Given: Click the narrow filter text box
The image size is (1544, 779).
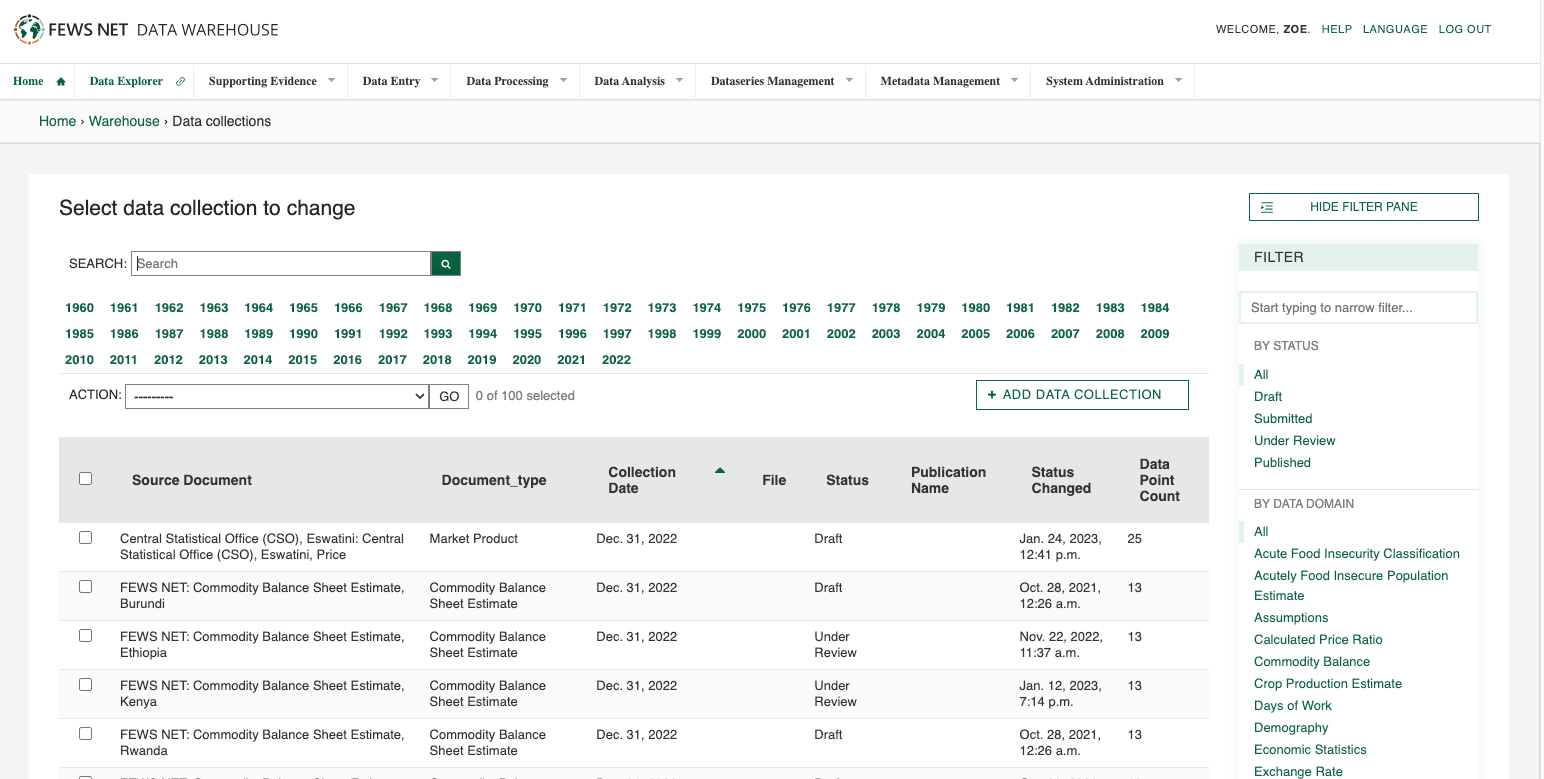Looking at the screenshot, I should click(1358, 308).
